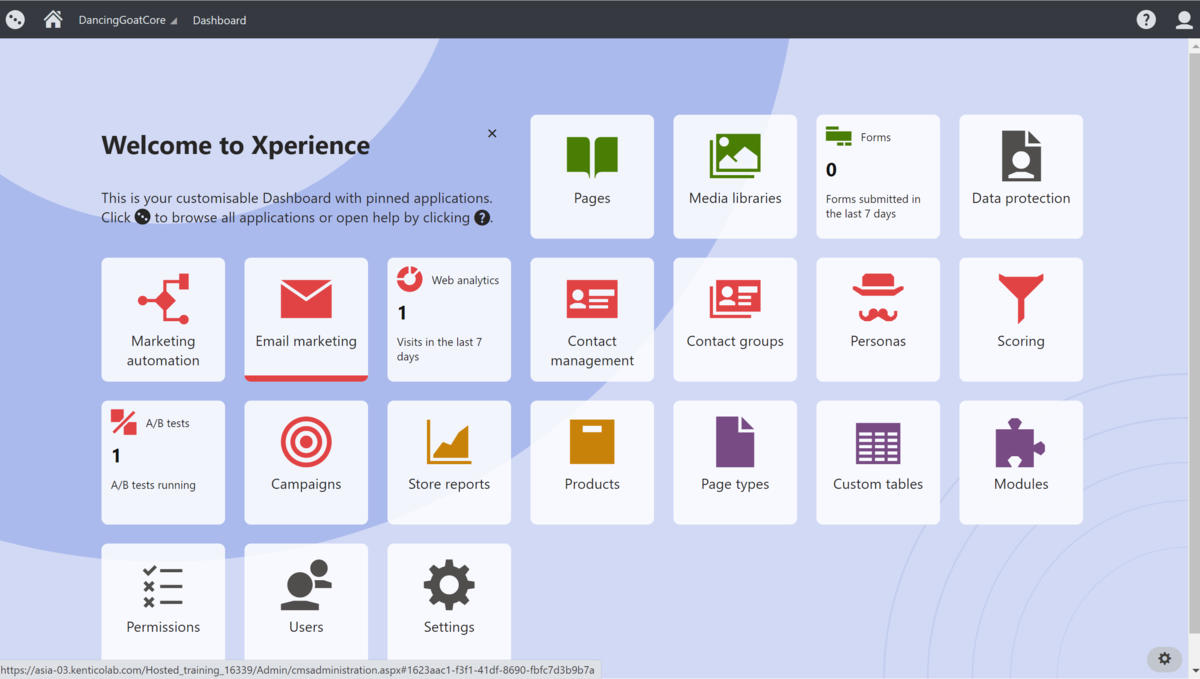
Task: Open the Permissions checklist tile
Action: tap(163, 603)
